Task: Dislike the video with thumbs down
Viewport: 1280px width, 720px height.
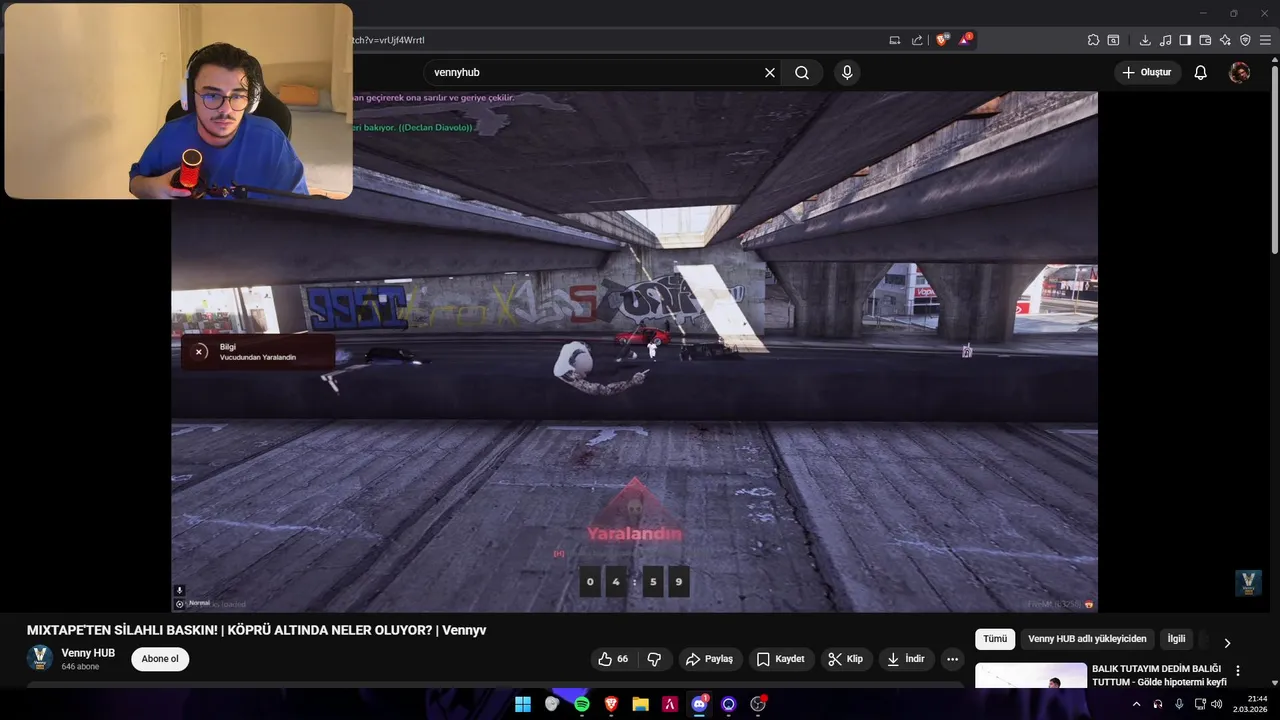Action: (x=654, y=659)
